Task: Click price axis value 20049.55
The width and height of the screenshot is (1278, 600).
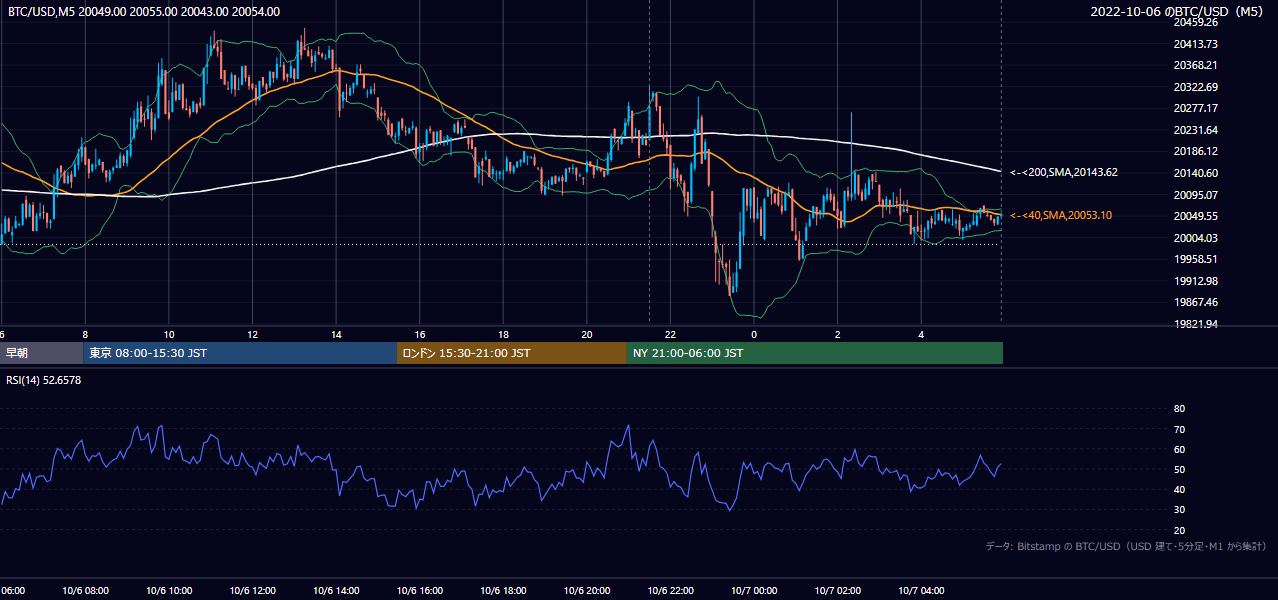Action: 1196,216
